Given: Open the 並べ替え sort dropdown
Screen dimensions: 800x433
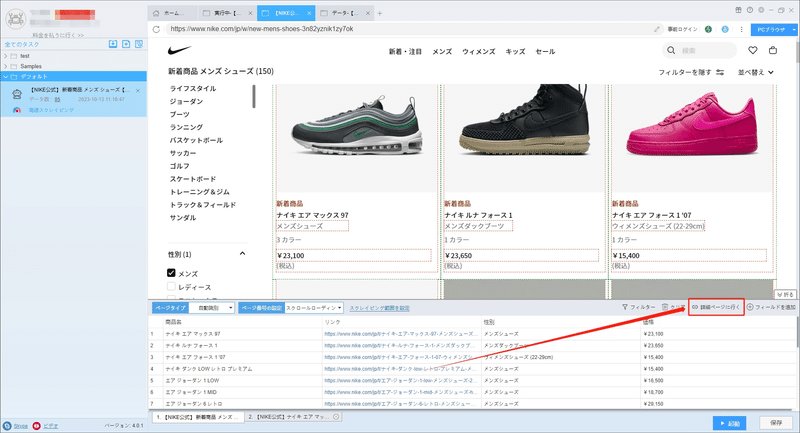Looking at the screenshot, I should click(756, 72).
